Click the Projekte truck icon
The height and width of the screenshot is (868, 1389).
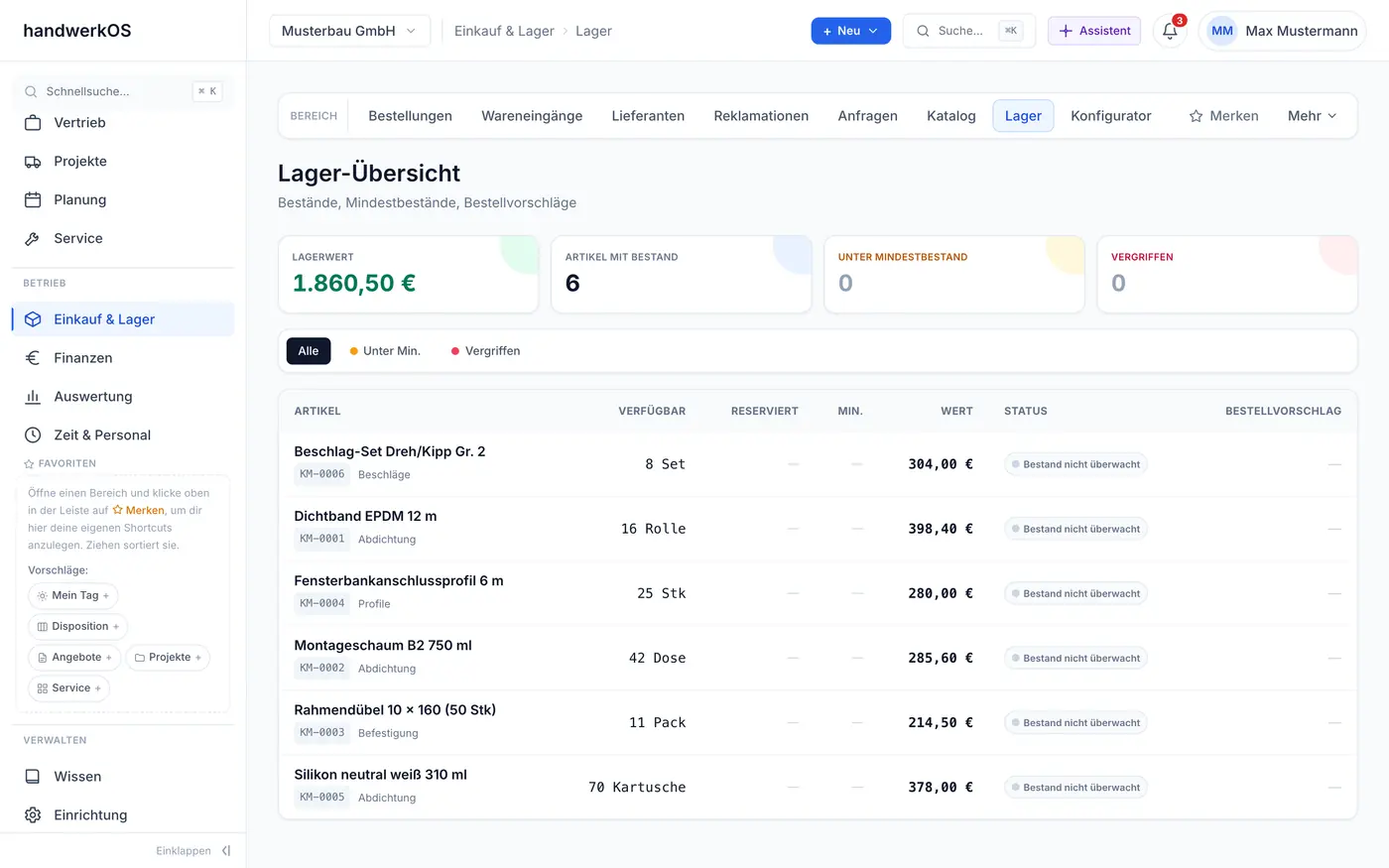click(x=33, y=162)
